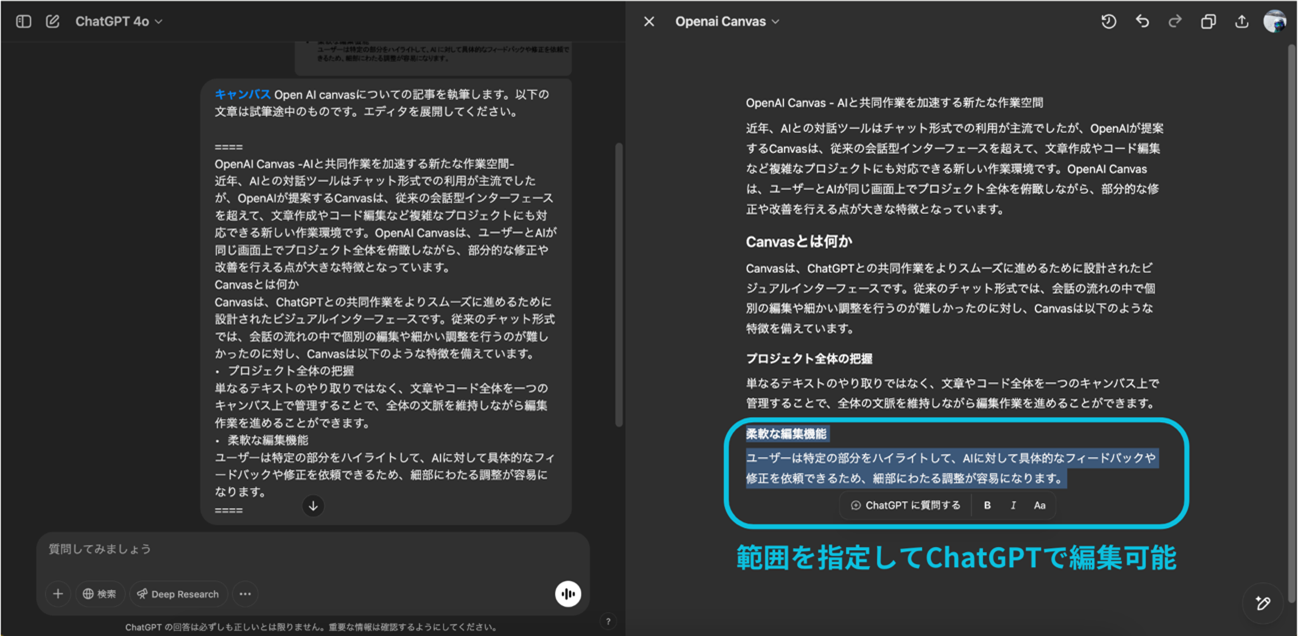Type in the 質問してみましょう input field
Image resolution: width=1298 pixels, height=636 pixels.
click(300, 549)
